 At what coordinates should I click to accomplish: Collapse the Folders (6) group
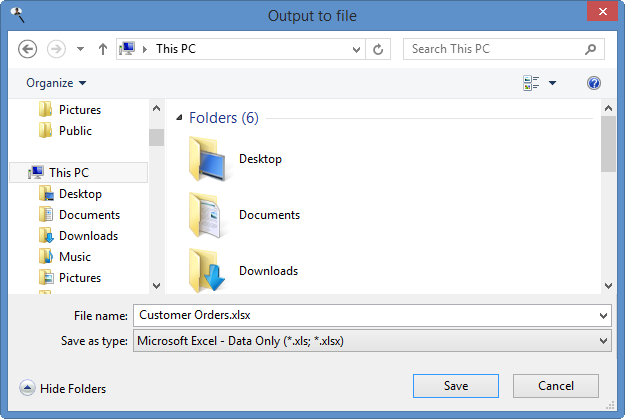click(x=179, y=118)
